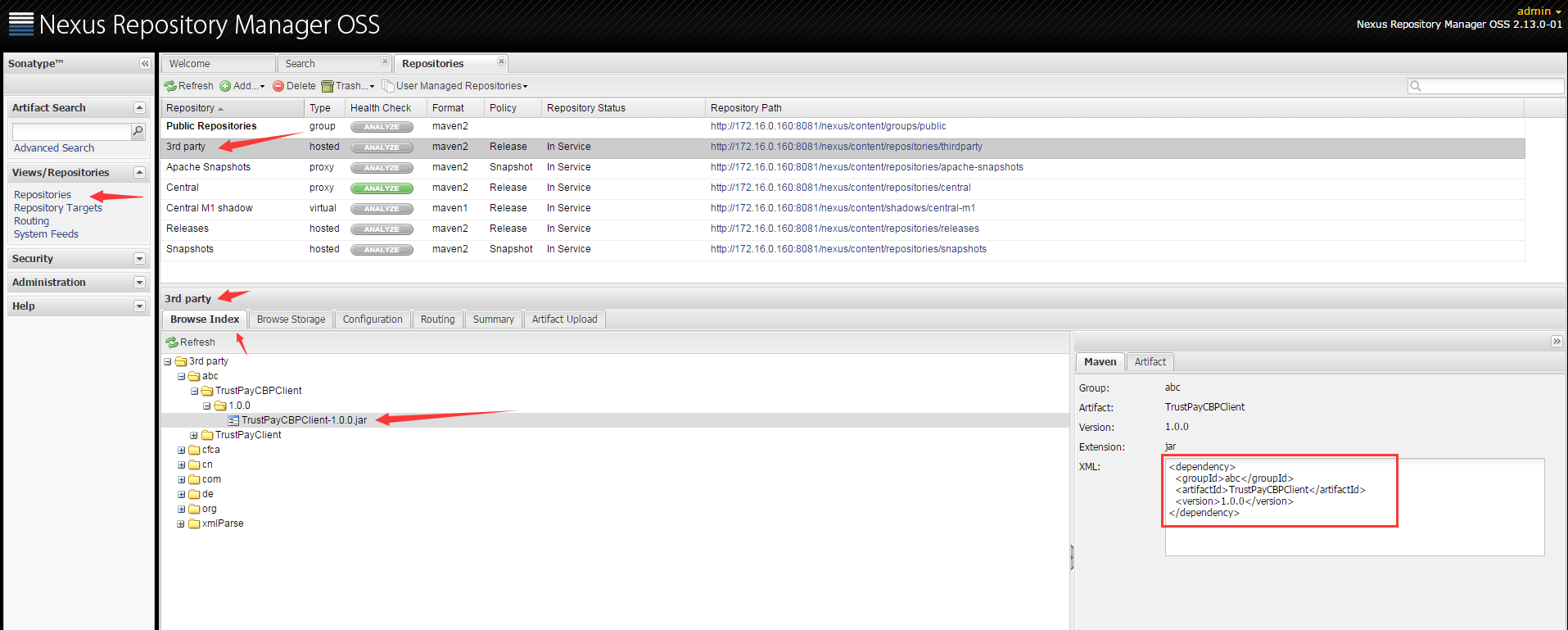Image resolution: width=1568 pixels, height=630 pixels.
Task: Open the System Feeds link
Action: pyautogui.click(x=46, y=234)
